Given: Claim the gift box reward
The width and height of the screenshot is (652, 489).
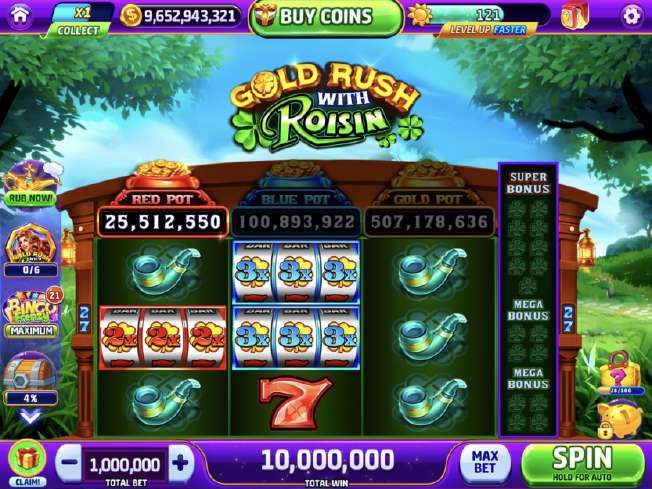Looking at the screenshot, I should (x=28, y=463).
